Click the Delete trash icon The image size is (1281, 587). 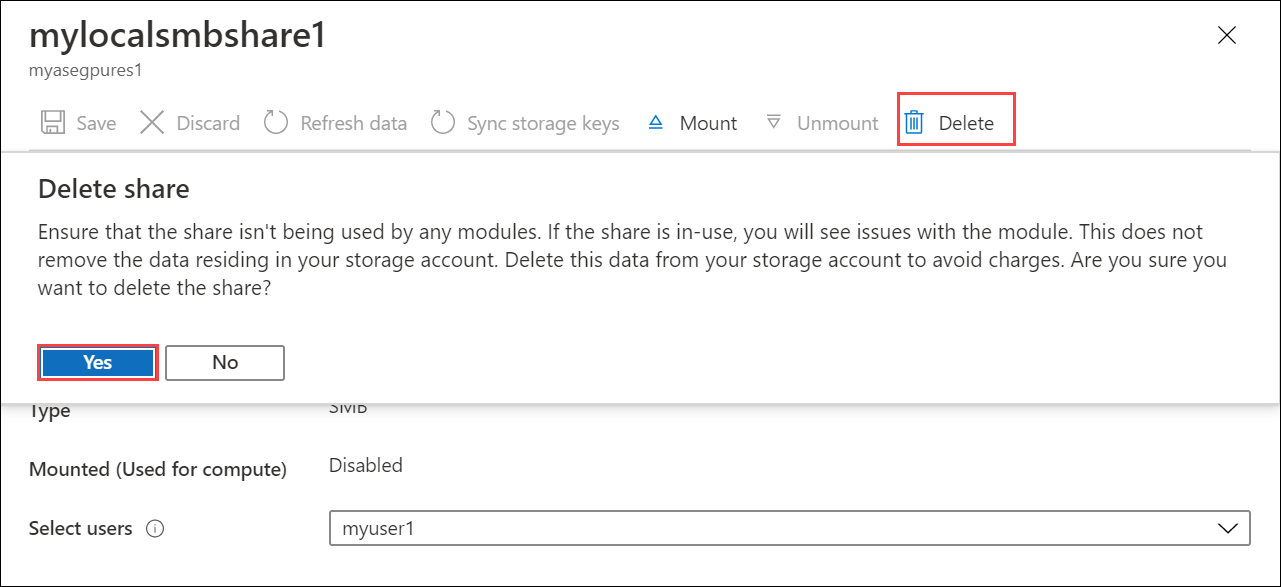coord(915,122)
